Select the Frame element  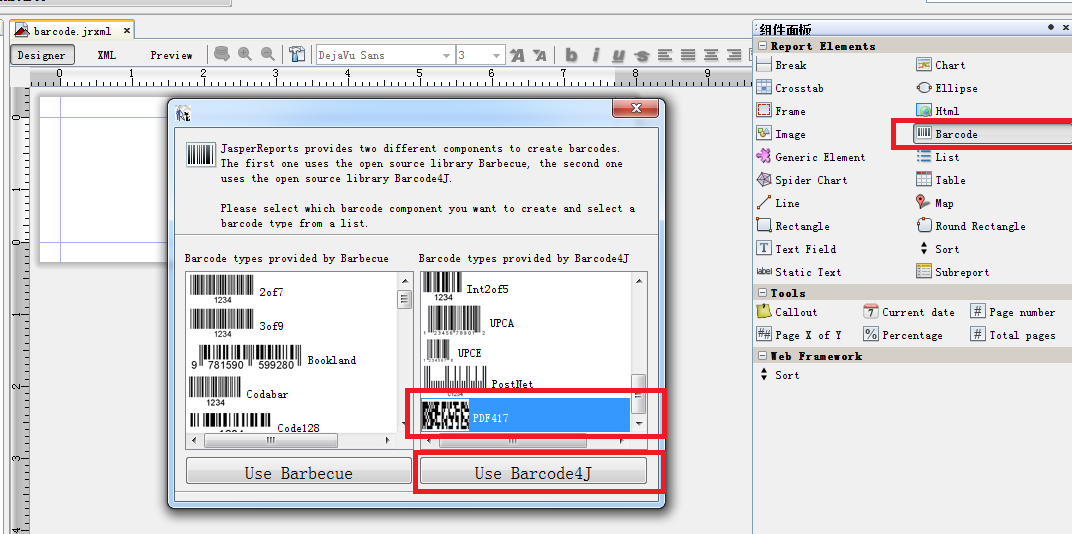point(781,111)
